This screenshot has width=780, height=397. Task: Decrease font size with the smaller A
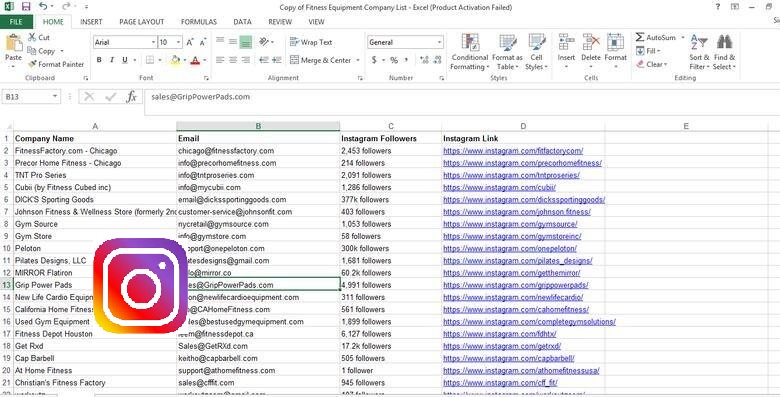tap(202, 42)
